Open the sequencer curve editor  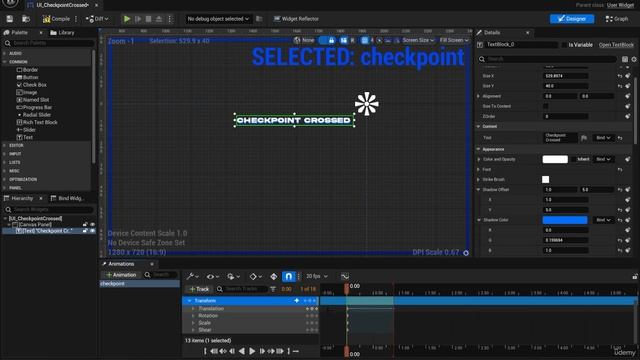[x=345, y=276]
